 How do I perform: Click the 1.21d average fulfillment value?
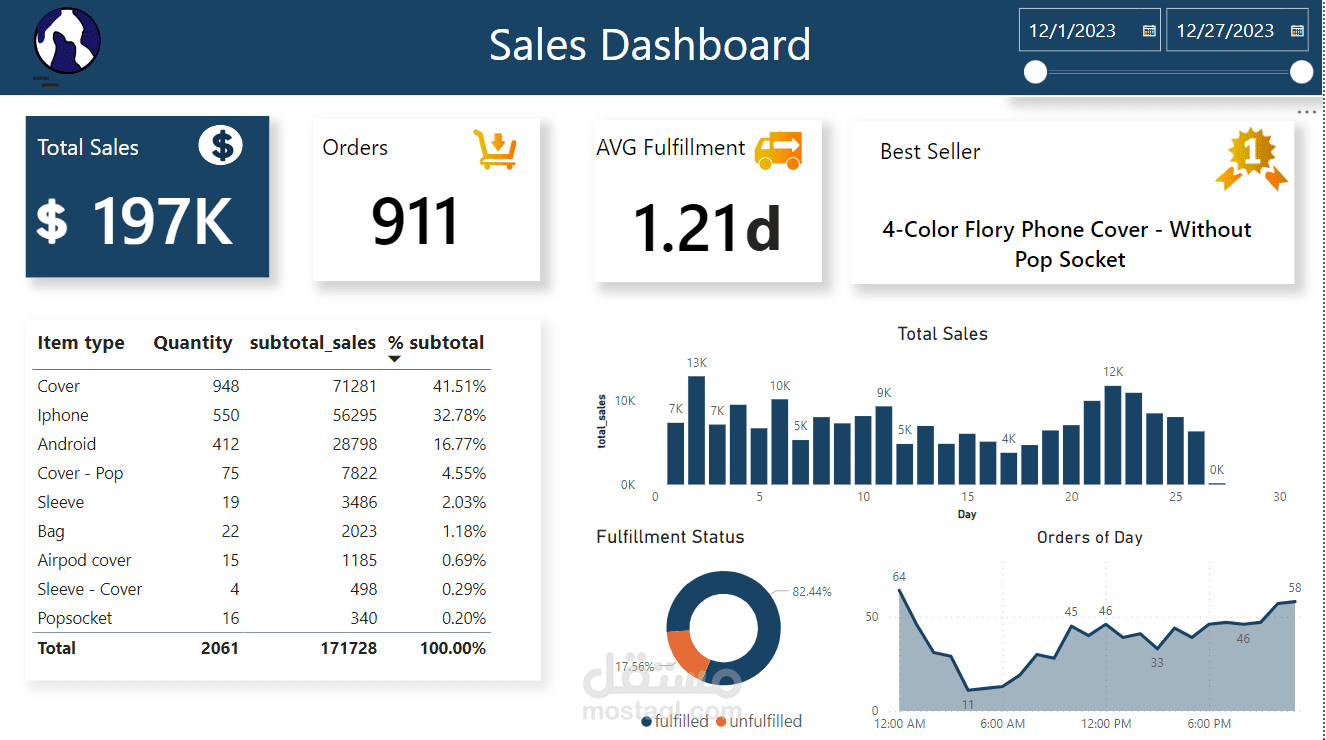pyautogui.click(x=707, y=227)
